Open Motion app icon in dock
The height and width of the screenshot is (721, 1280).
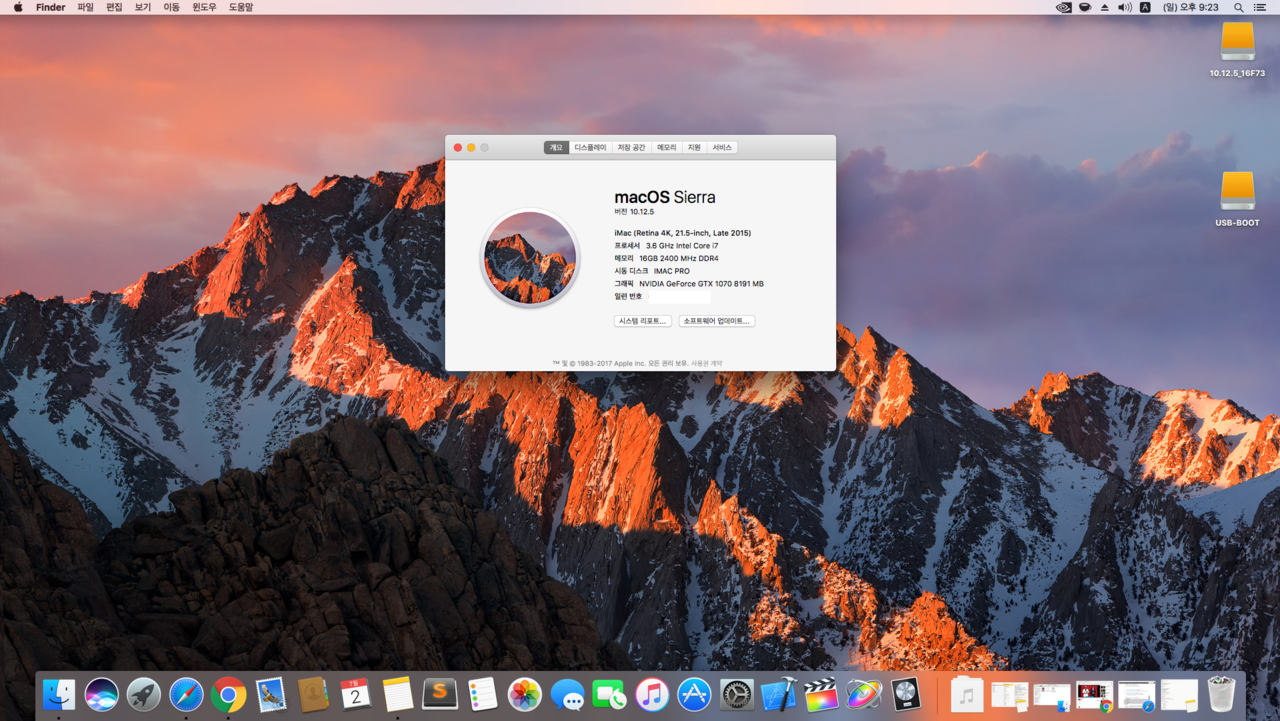point(864,694)
